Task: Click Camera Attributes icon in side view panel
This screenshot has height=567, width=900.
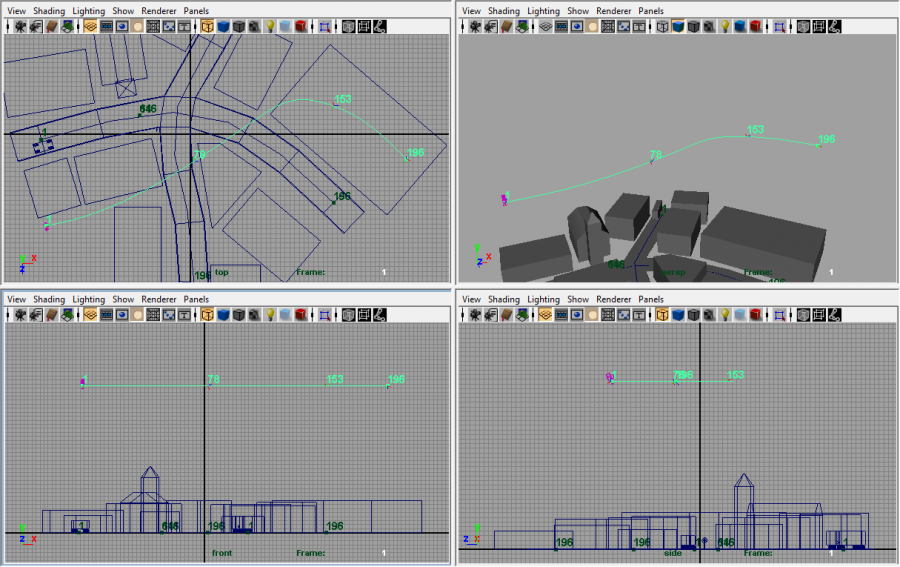Action: point(491,315)
